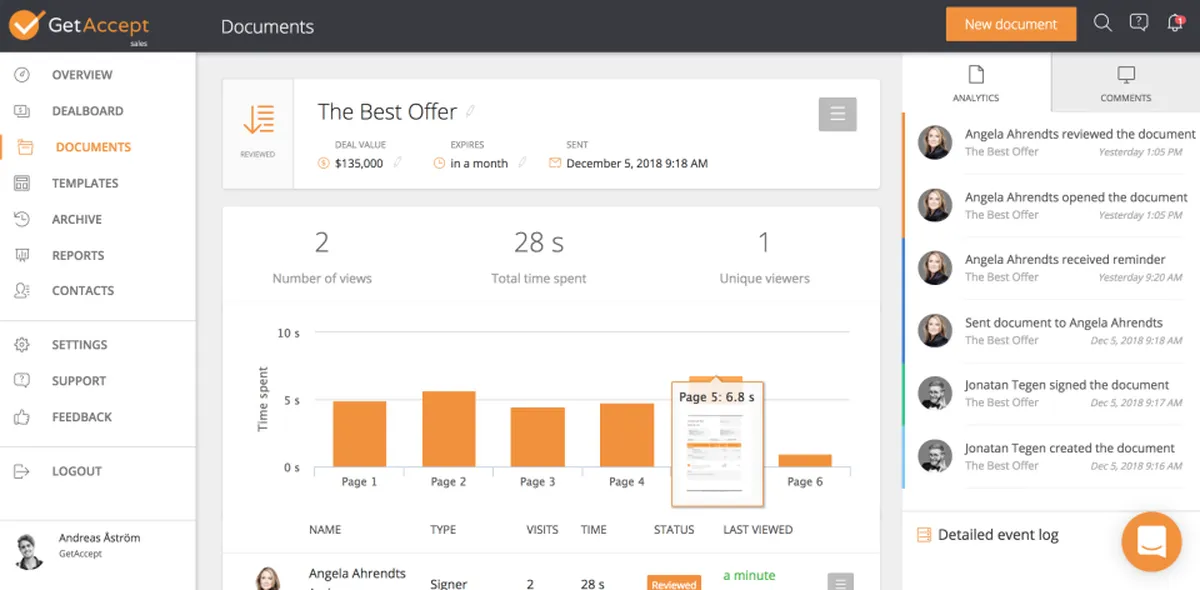The height and width of the screenshot is (590, 1200).
Task: Click the expires clock icon
Action: [x=439, y=163]
